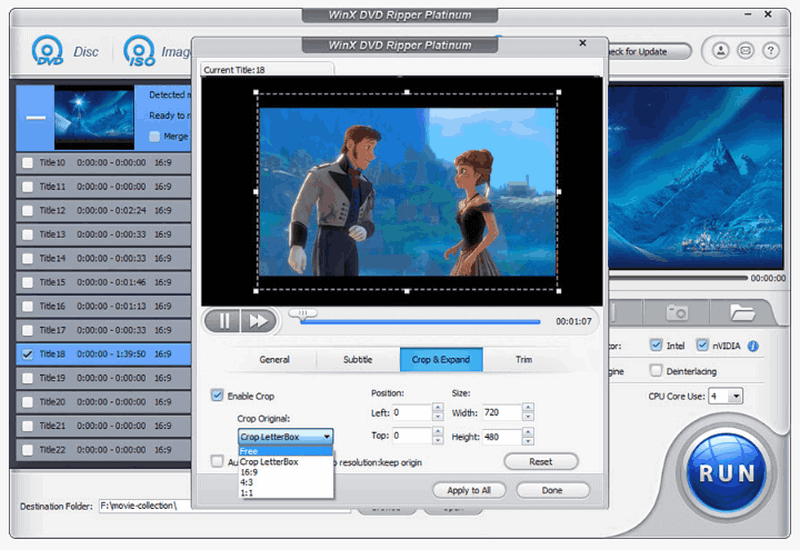The width and height of the screenshot is (800, 550).
Task: Decrease the crop Height value
Action: 529,441
